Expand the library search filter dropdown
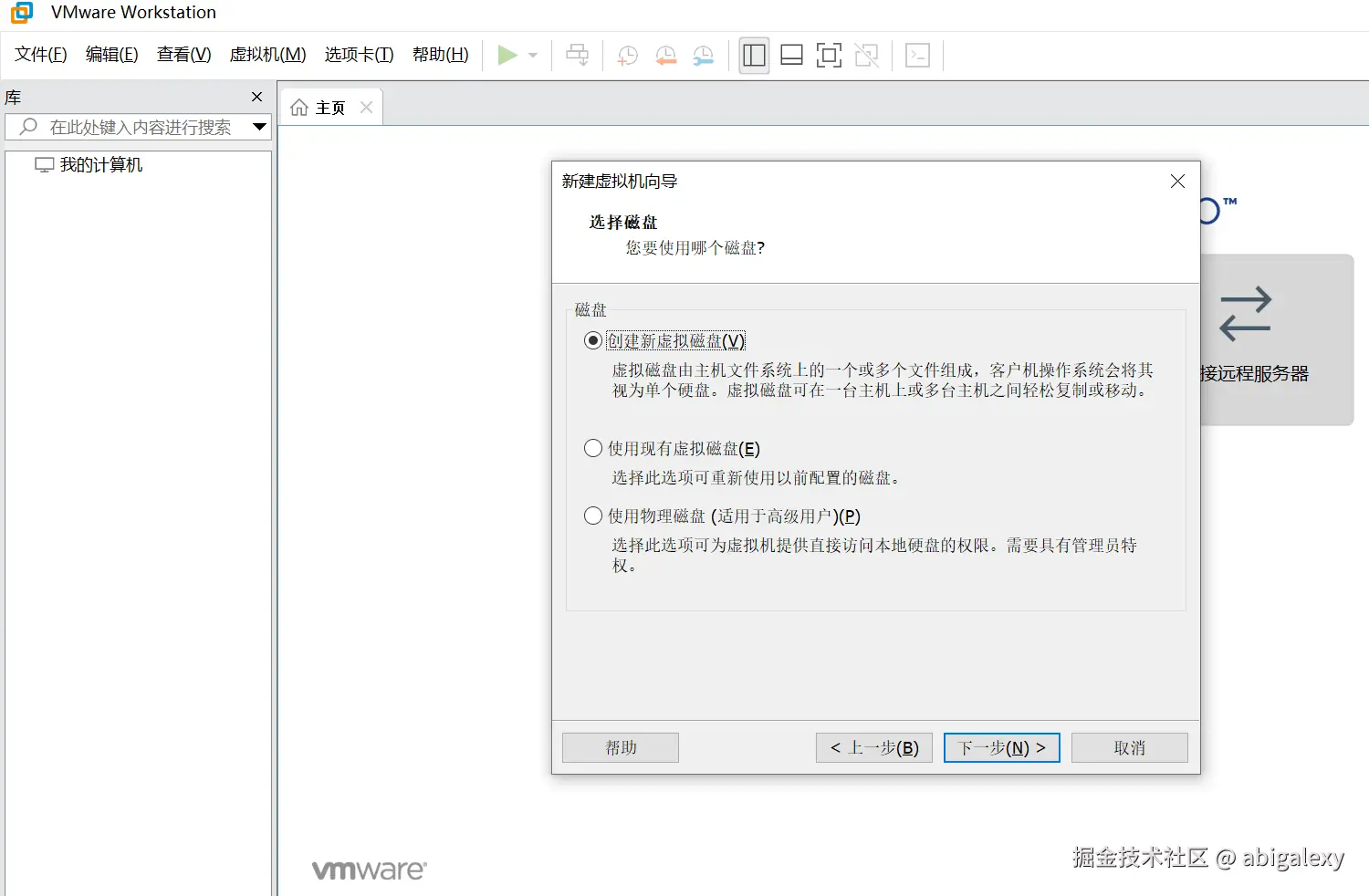This screenshot has width=1369, height=896. pos(259,127)
